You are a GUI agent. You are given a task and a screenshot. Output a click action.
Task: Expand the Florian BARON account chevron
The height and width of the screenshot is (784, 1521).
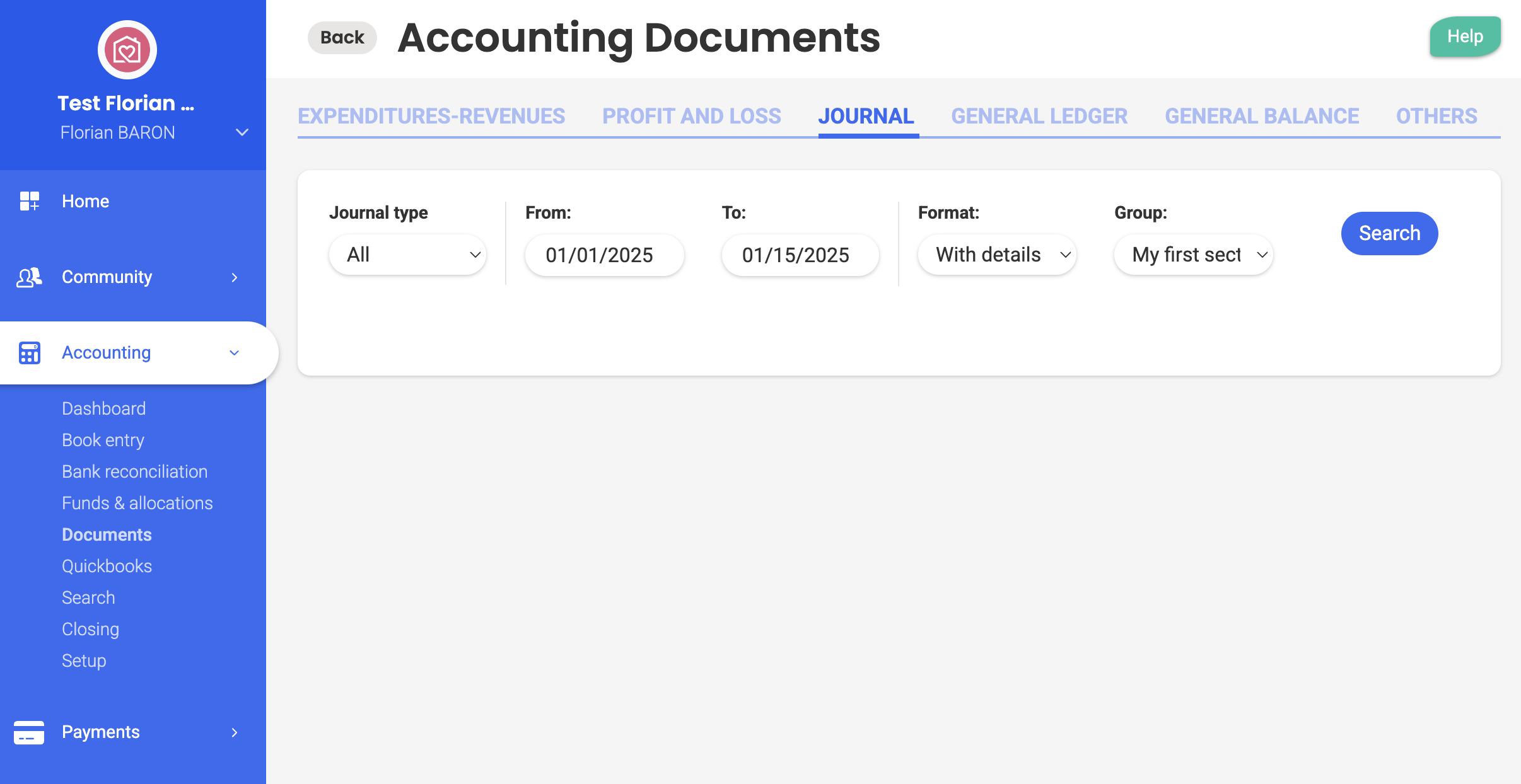[242, 132]
